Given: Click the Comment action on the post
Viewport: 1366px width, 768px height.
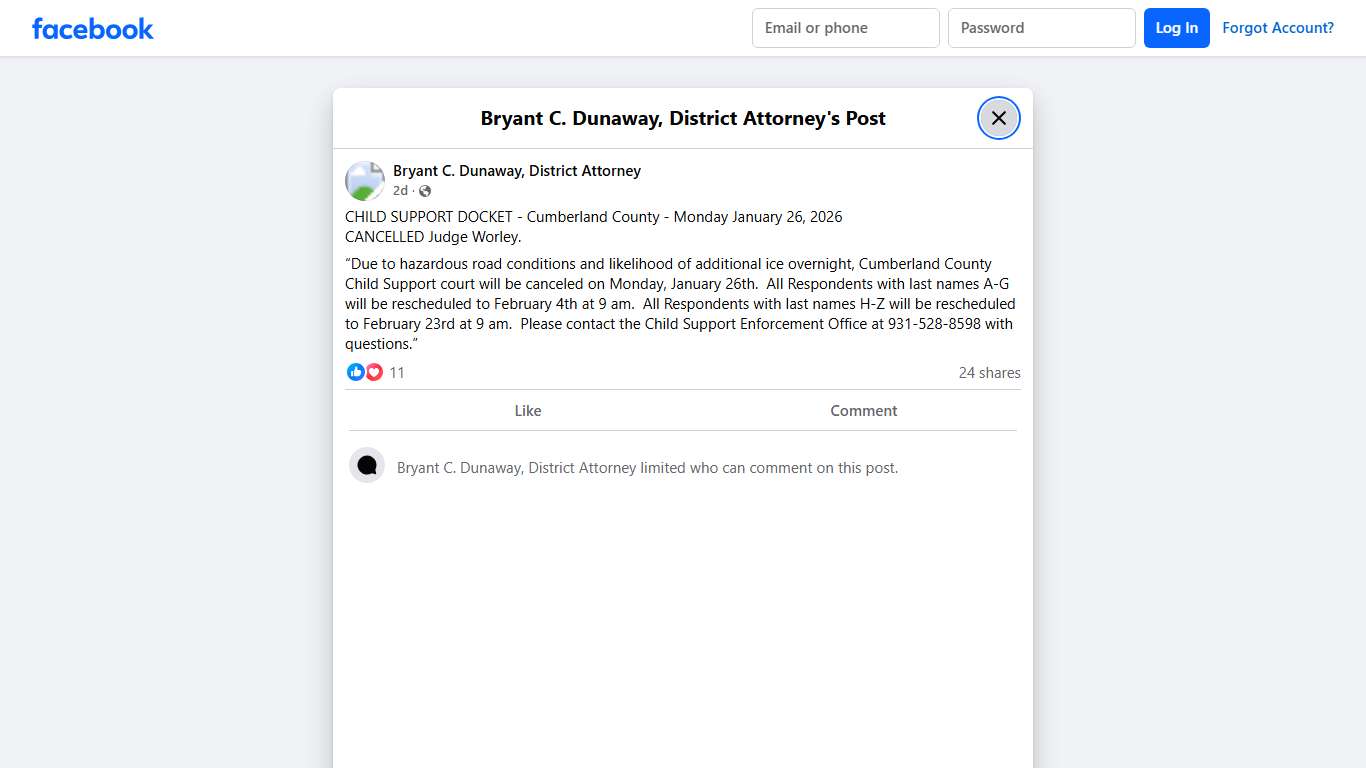Looking at the screenshot, I should click(863, 410).
